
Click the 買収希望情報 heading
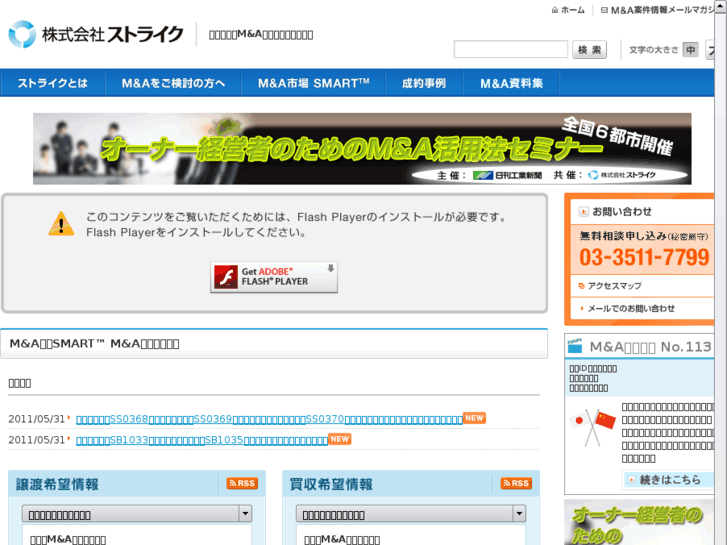[x=331, y=484]
